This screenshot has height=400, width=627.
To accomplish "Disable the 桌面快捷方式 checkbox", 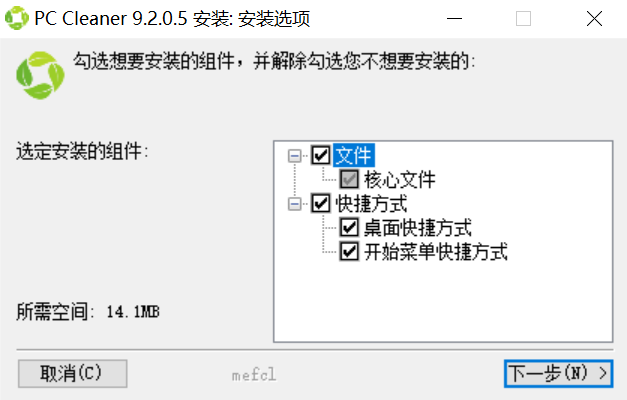I will 349,228.
